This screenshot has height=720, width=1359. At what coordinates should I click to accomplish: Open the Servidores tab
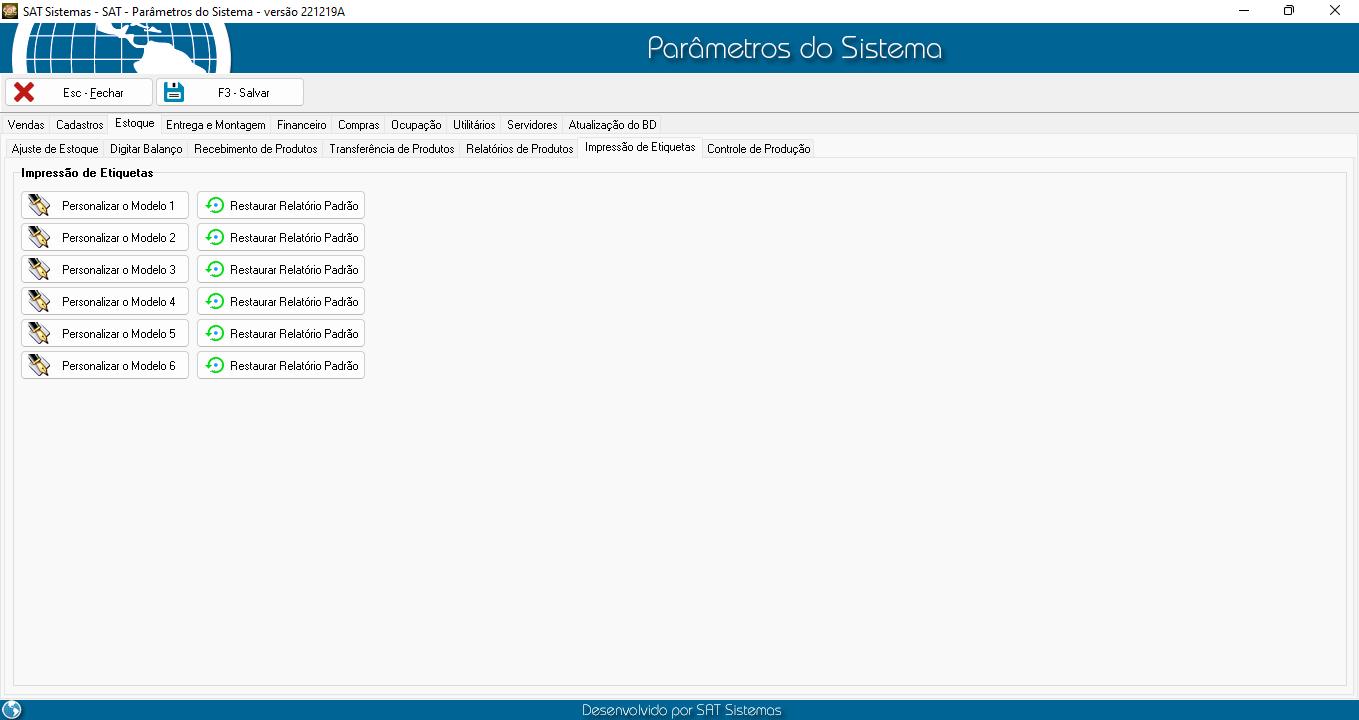pos(531,125)
